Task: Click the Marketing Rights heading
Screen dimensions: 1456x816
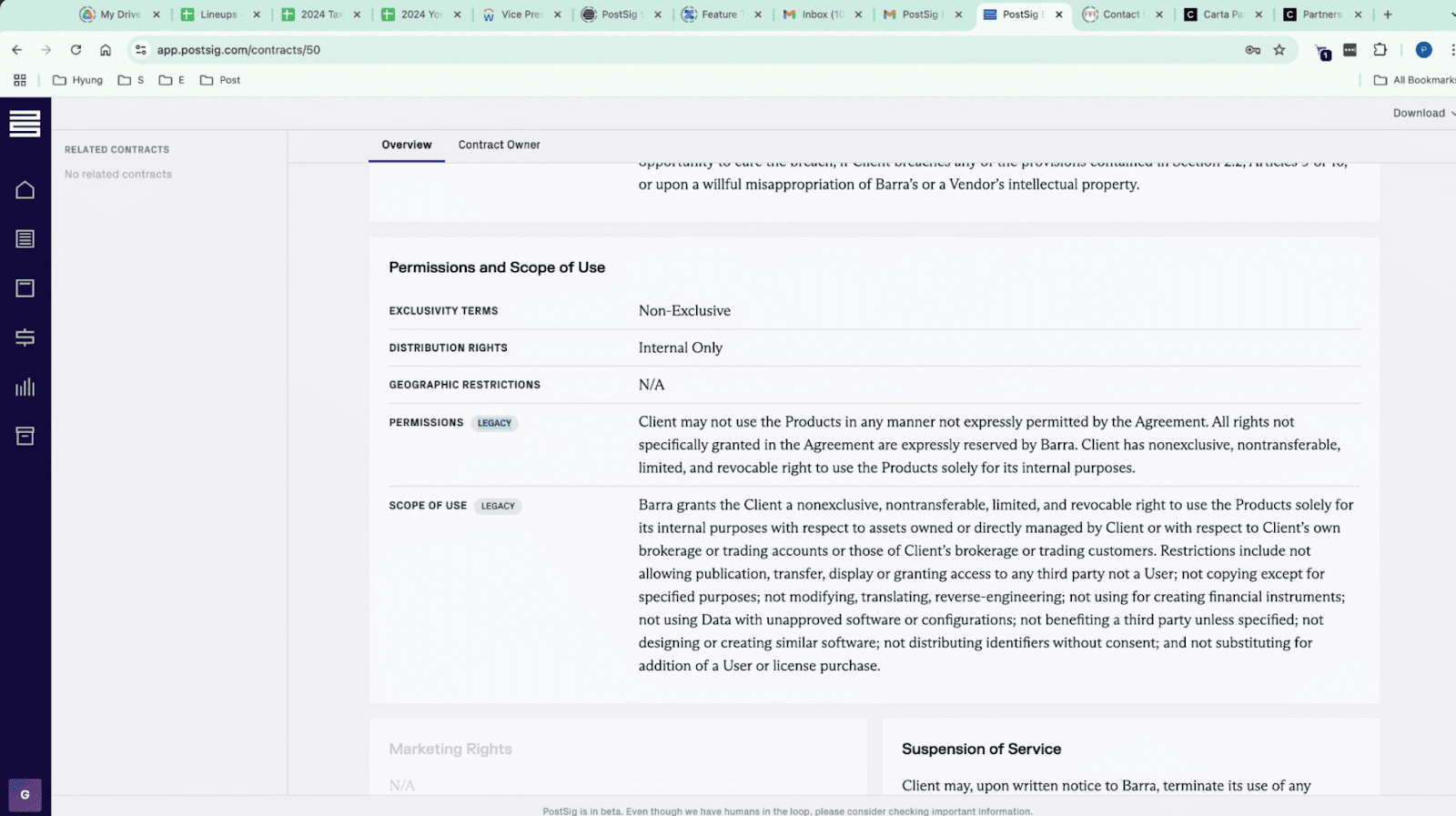Action: point(450,749)
